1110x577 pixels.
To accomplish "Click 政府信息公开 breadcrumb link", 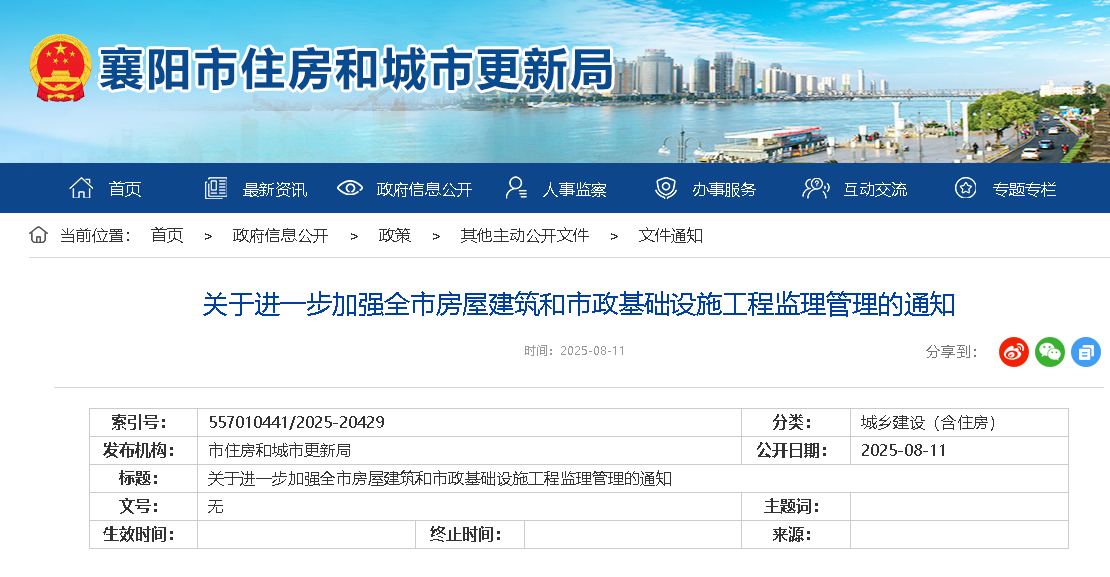I will pyautogui.click(x=280, y=236).
